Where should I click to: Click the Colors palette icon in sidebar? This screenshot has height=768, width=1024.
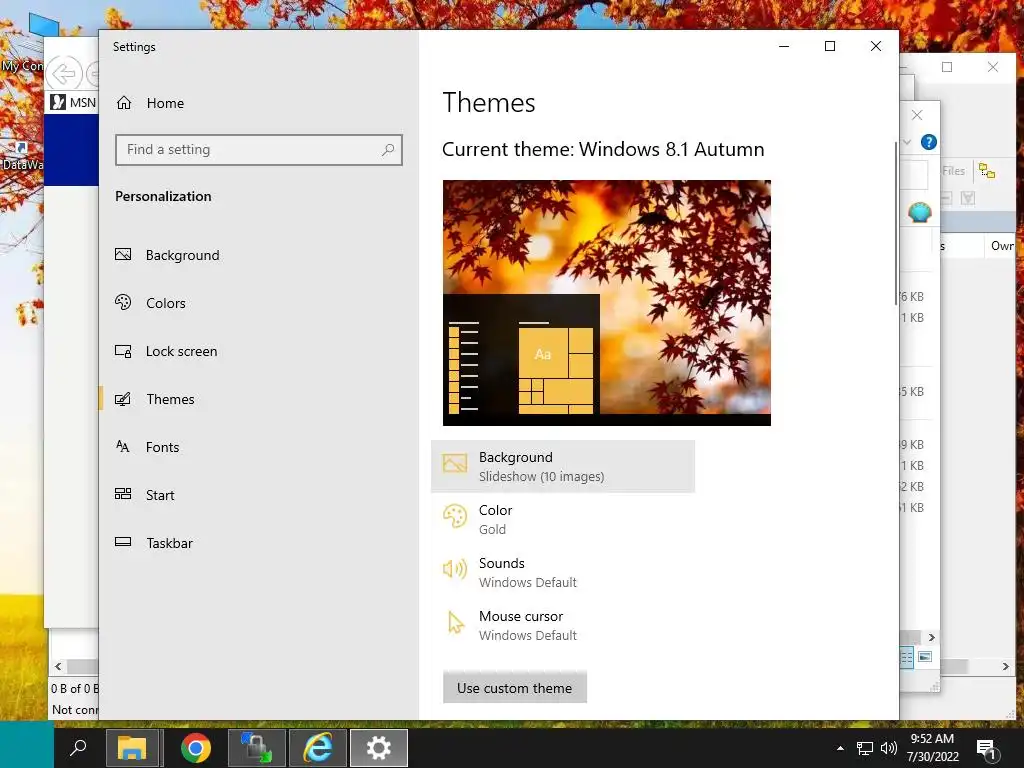(x=123, y=302)
